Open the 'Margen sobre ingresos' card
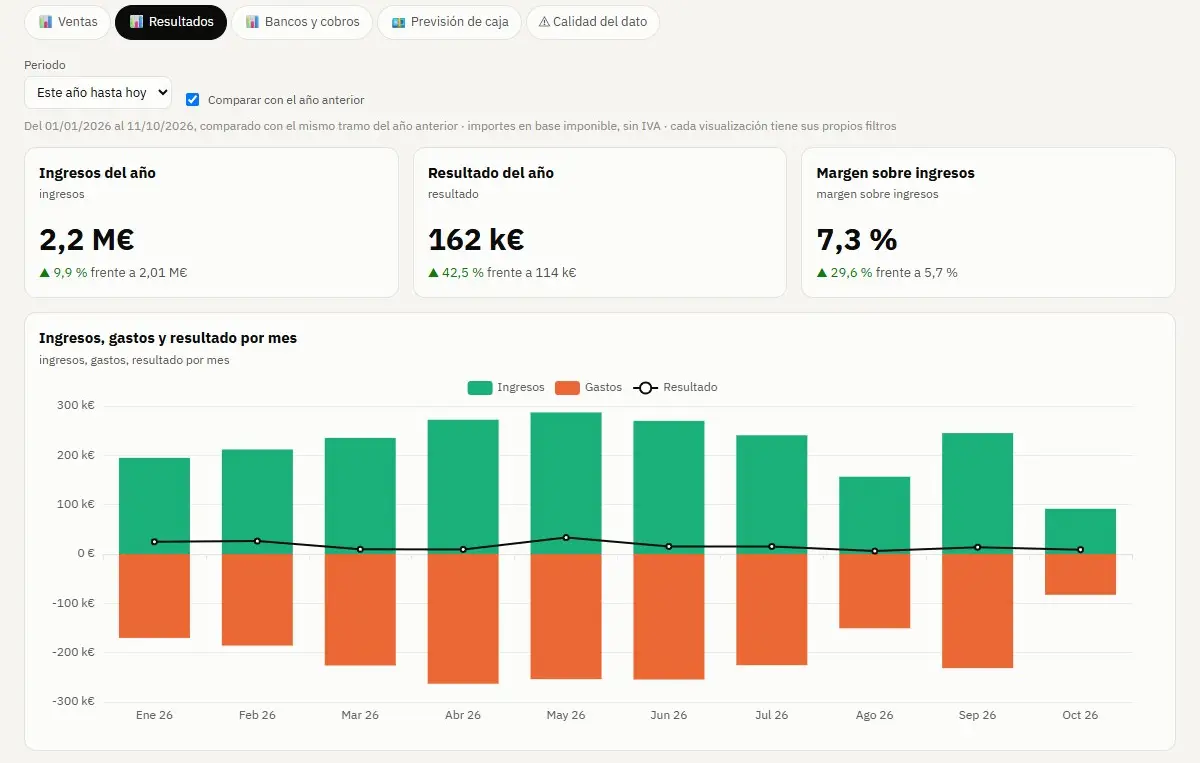 (988, 223)
